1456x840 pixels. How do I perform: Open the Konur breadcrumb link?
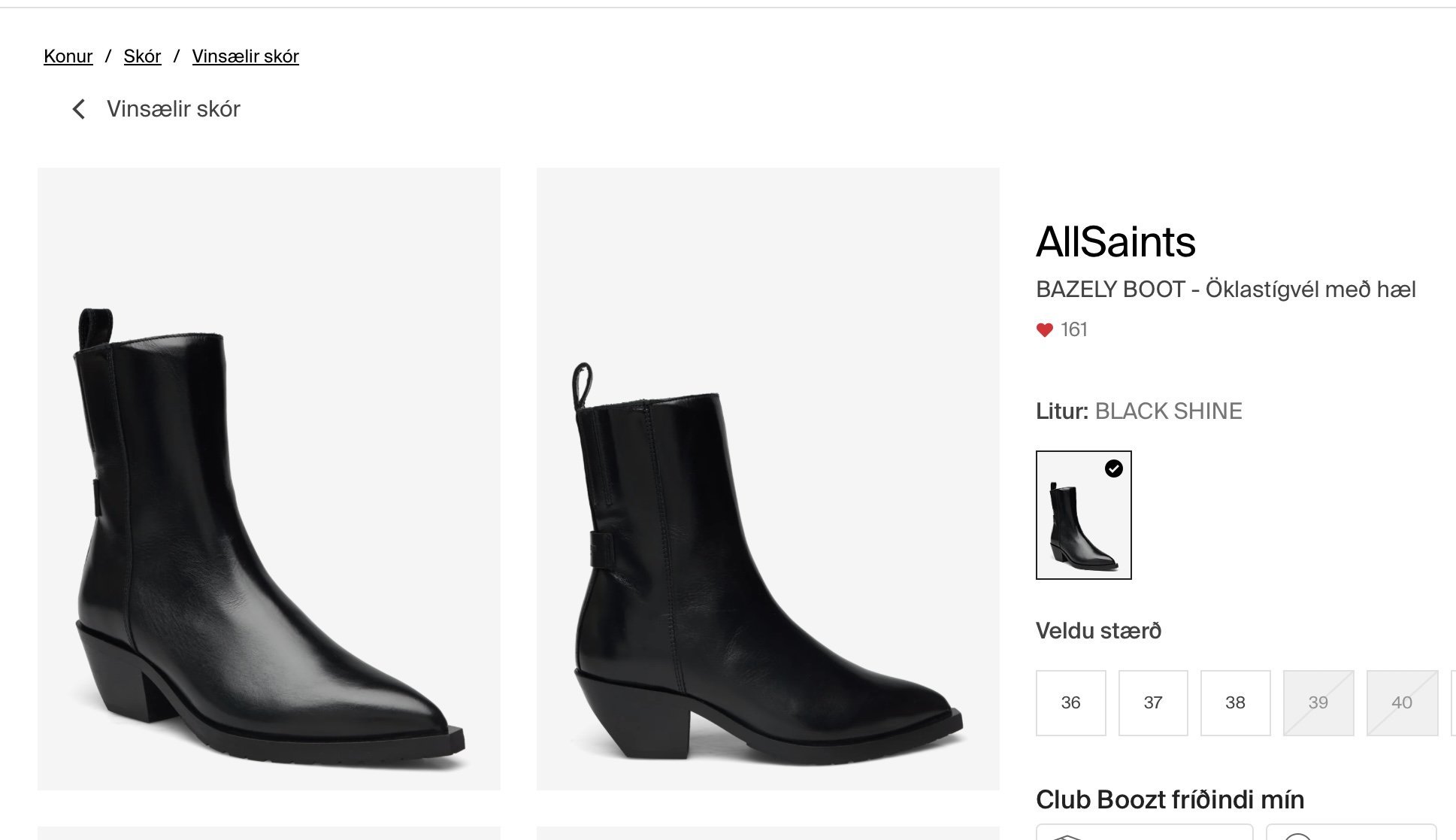coord(68,56)
